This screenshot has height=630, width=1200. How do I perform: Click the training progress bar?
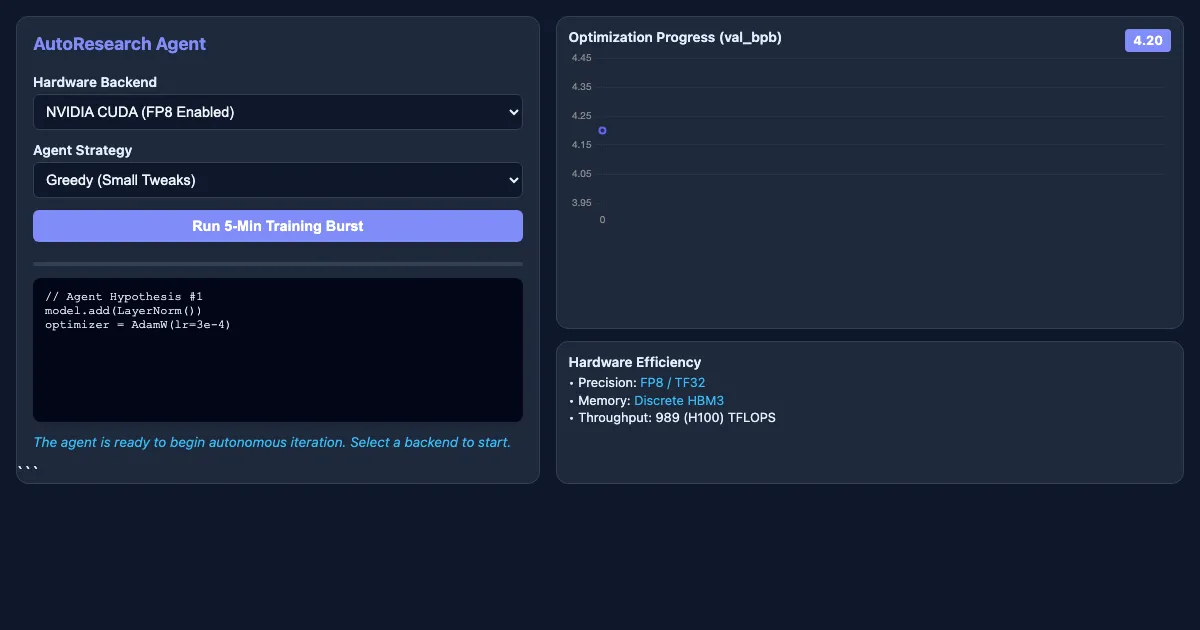278,264
